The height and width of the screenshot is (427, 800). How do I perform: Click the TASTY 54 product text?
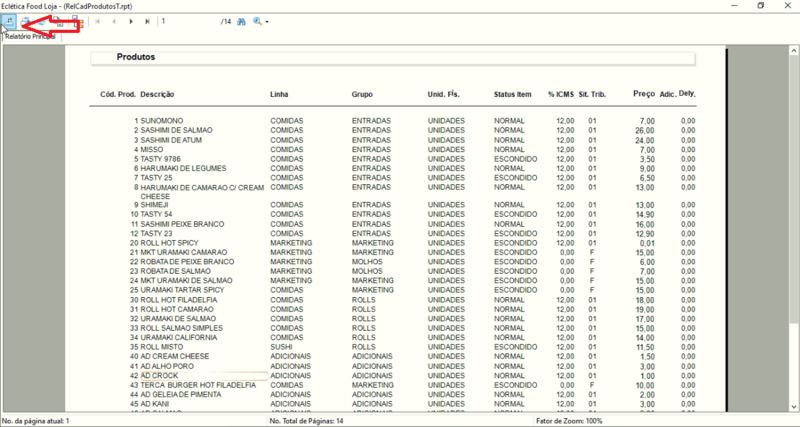click(x=156, y=214)
